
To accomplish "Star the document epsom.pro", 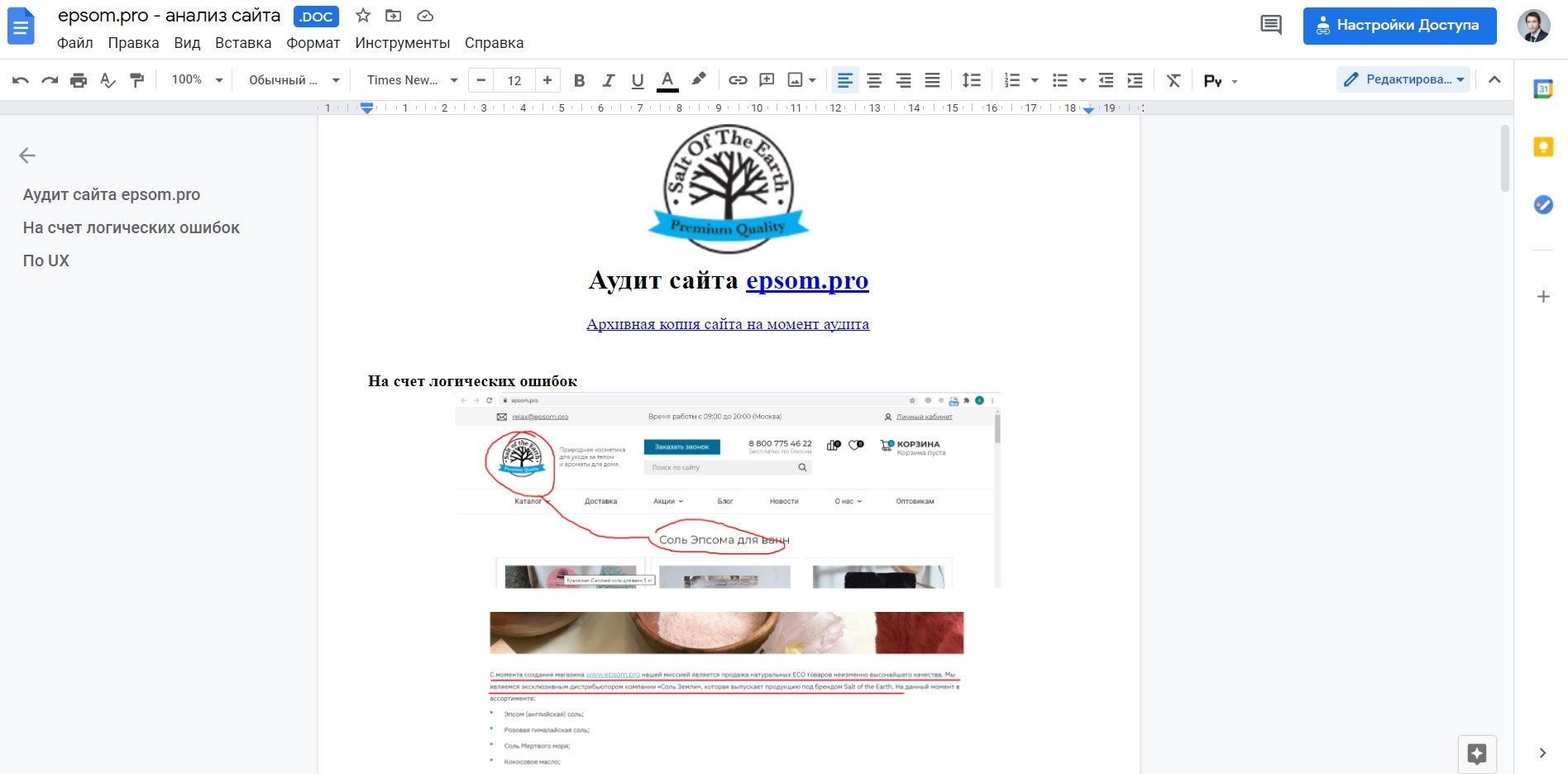I will point(363,16).
